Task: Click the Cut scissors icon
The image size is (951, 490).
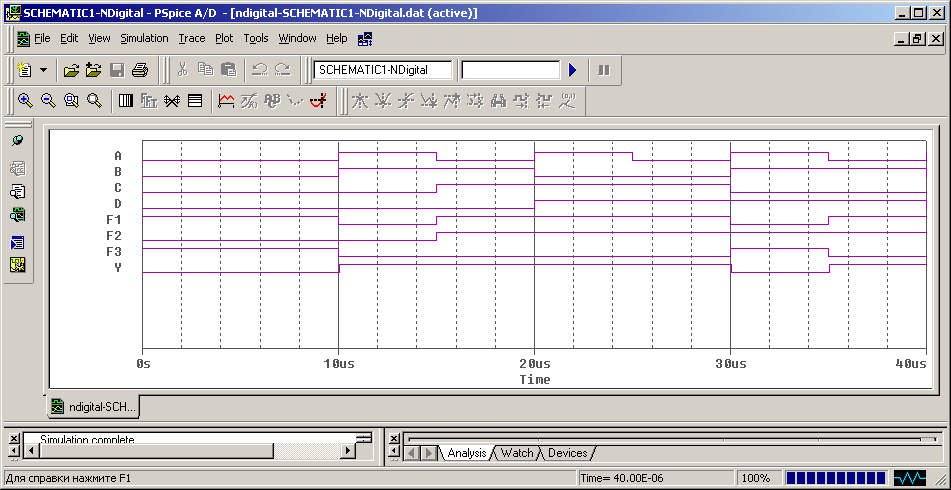Action: (182, 70)
